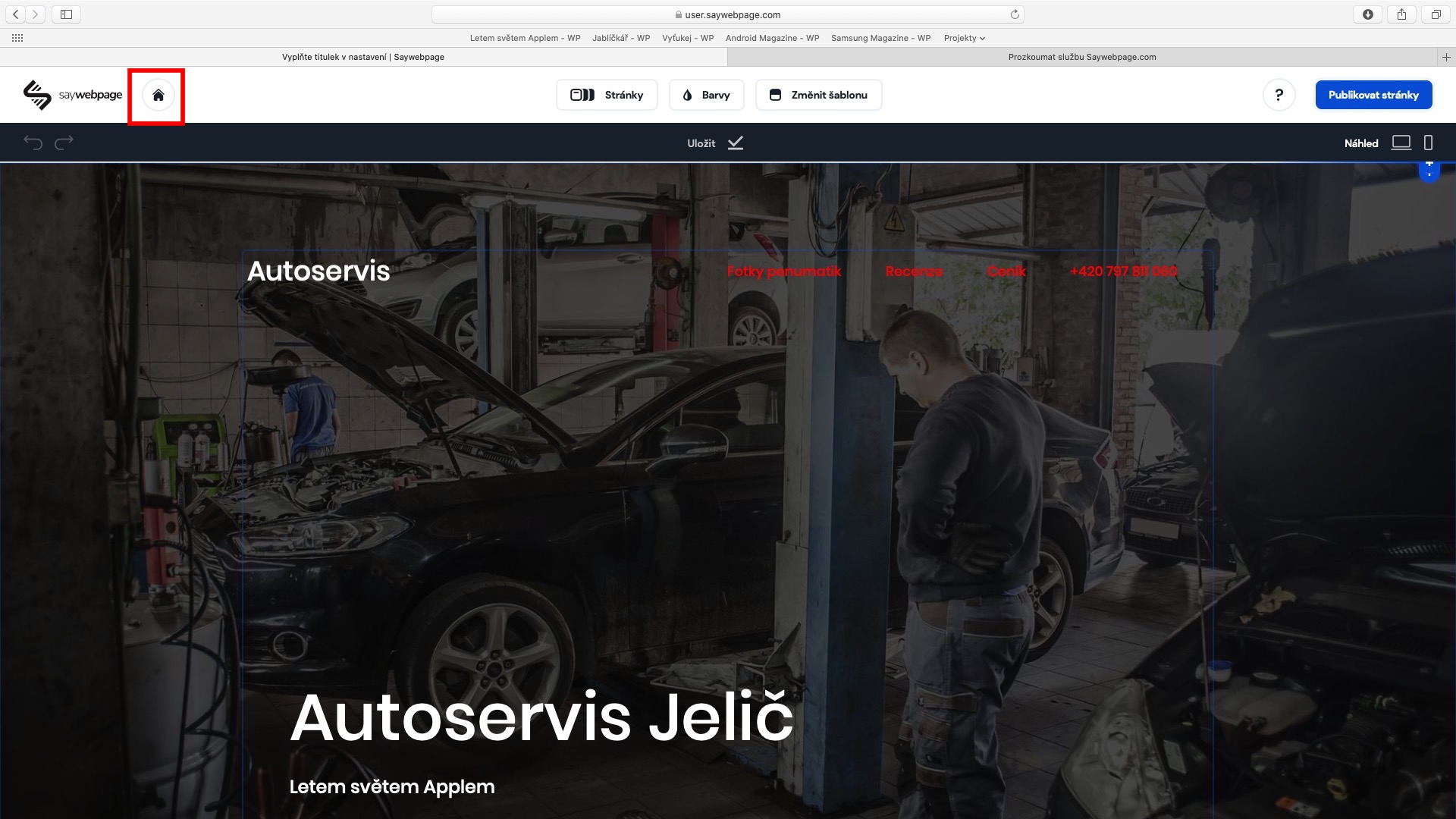
Task: Open Změnit šablonu template chooser
Action: 818,96
